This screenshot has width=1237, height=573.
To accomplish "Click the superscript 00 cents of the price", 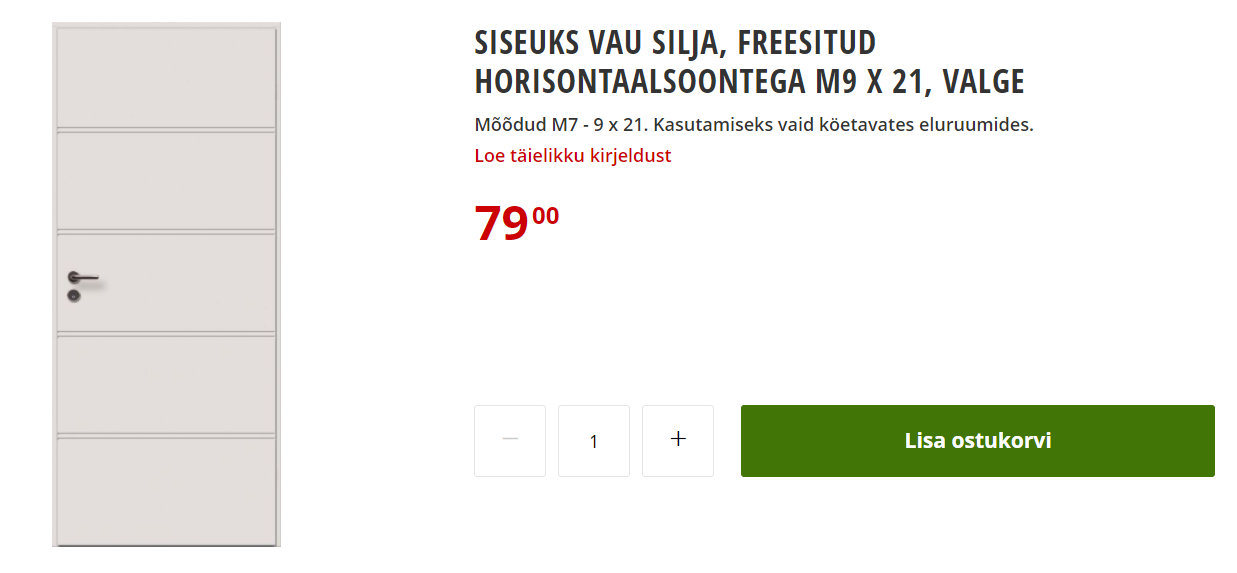I will click(546, 215).
